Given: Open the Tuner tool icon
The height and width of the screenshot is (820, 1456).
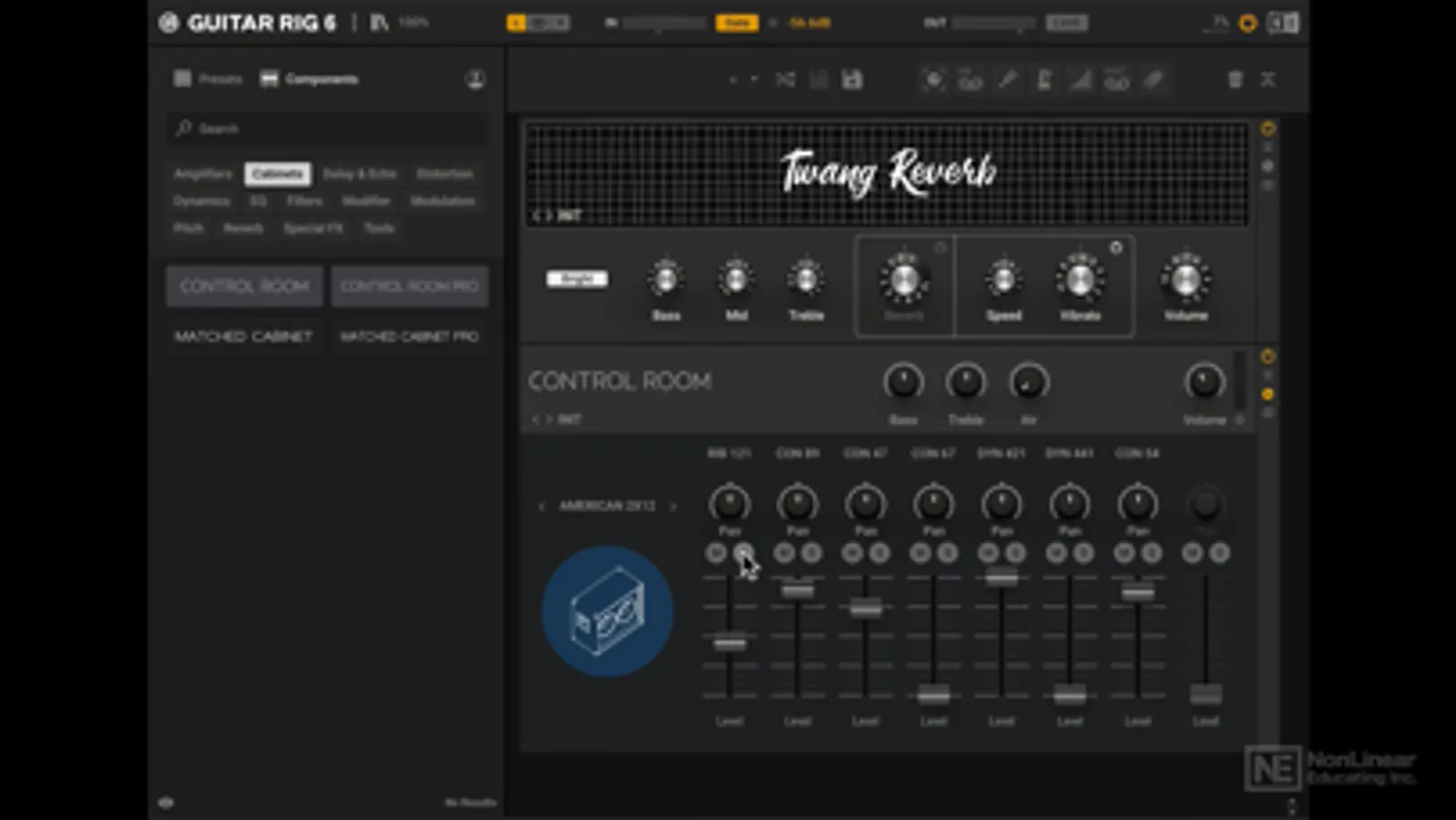Looking at the screenshot, I should click(x=1007, y=80).
